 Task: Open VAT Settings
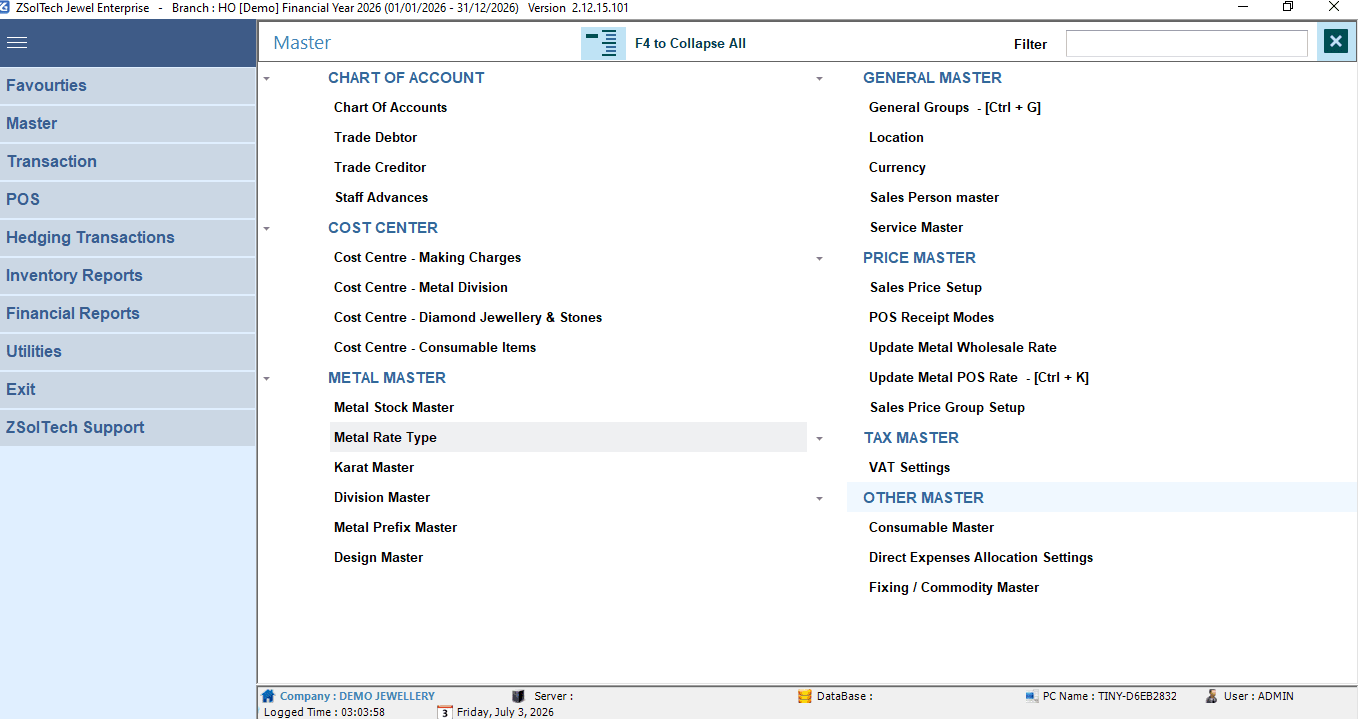(x=909, y=467)
